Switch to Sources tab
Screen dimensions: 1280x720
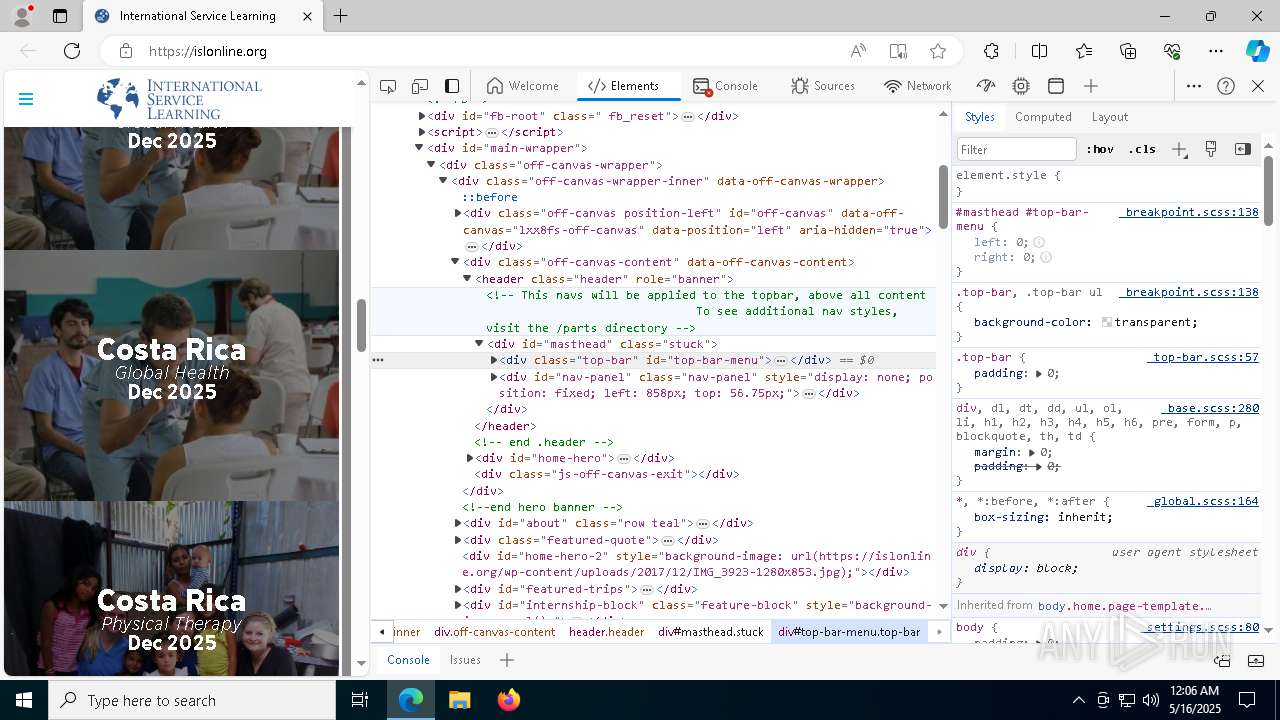tap(823, 86)
